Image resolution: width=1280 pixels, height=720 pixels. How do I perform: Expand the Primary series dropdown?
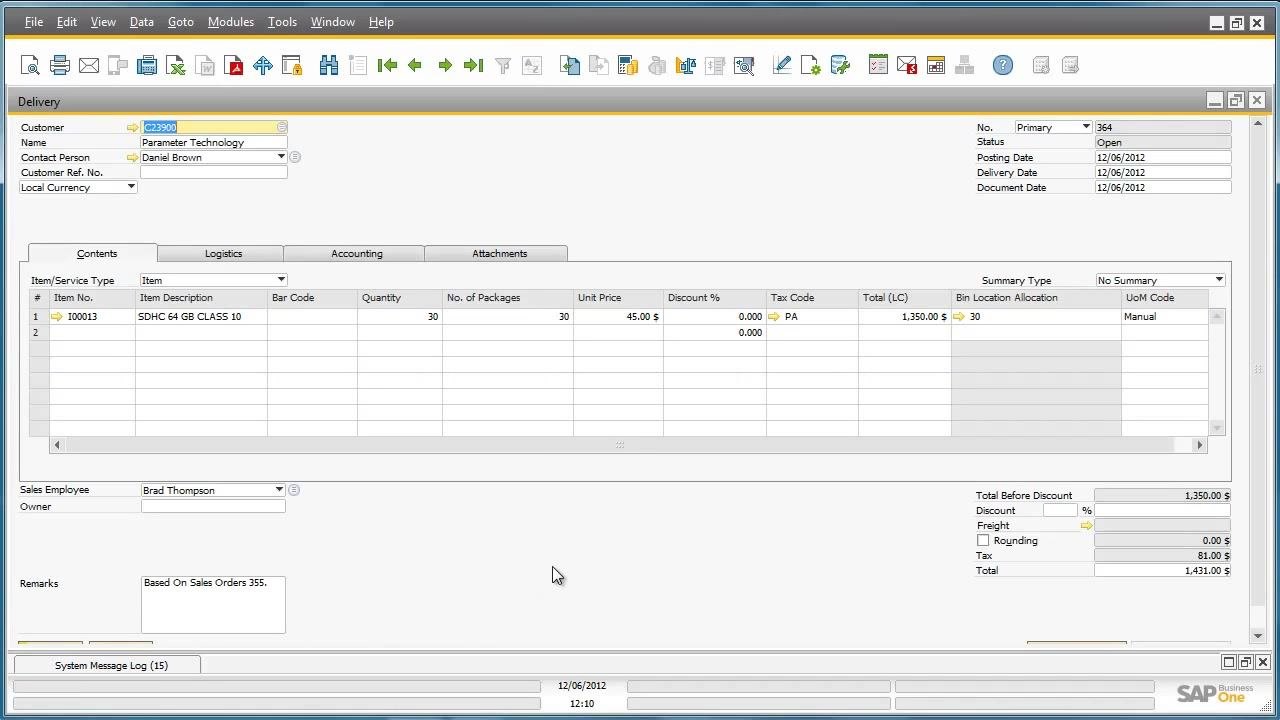pyautogui.click(x=1086, y=127)
